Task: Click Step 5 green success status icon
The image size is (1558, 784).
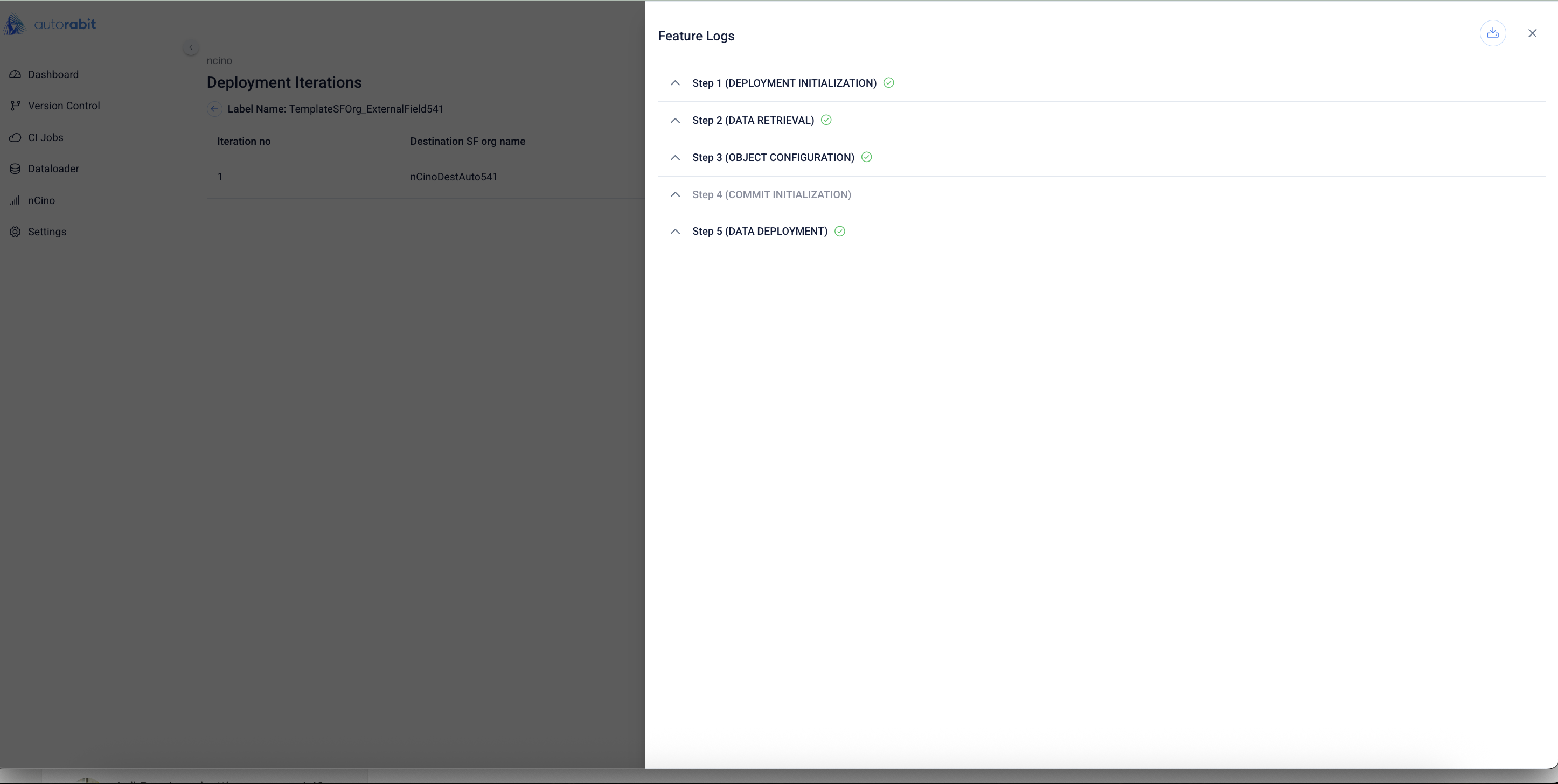Action: (x=839, y=232)
